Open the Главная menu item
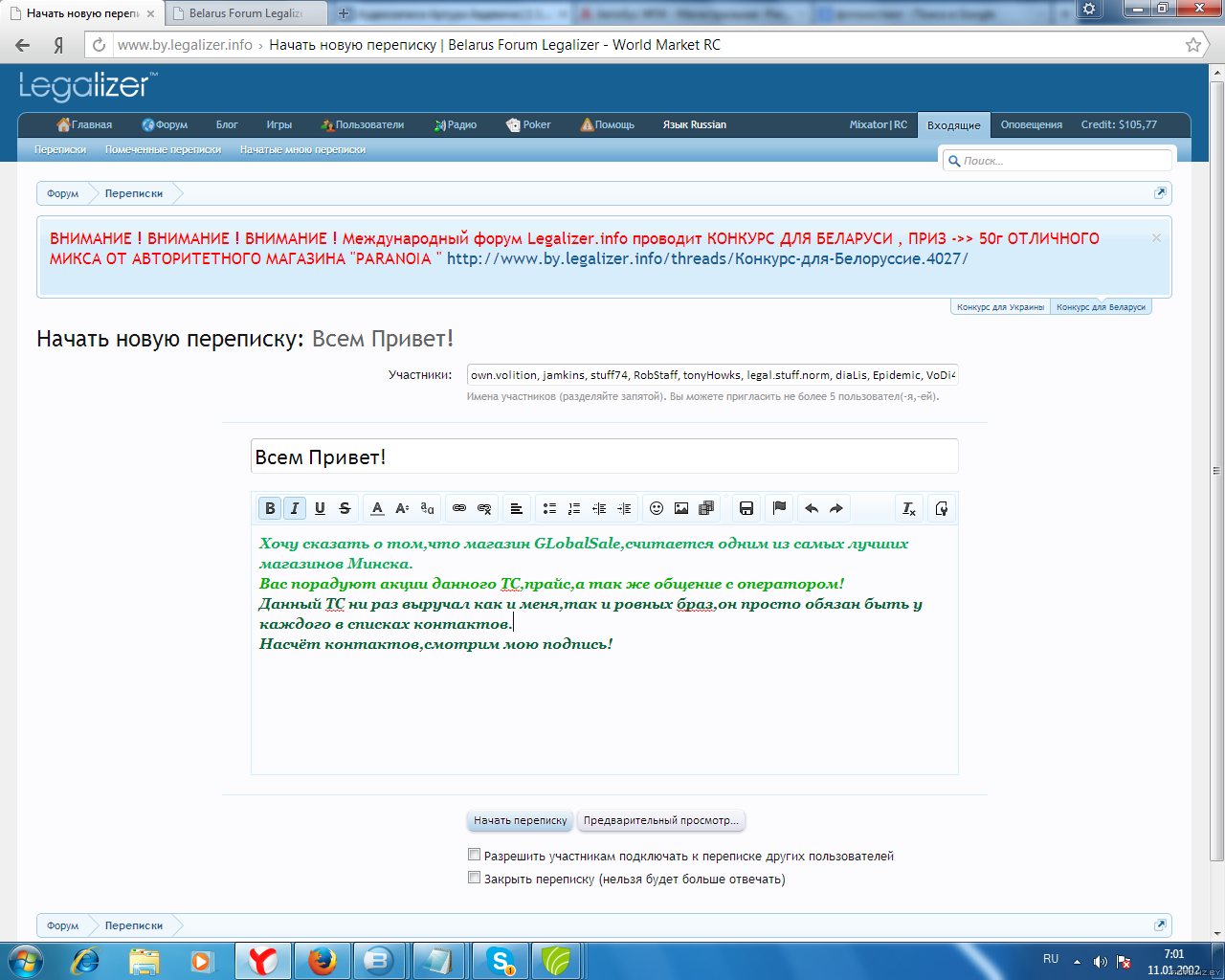 84,124
